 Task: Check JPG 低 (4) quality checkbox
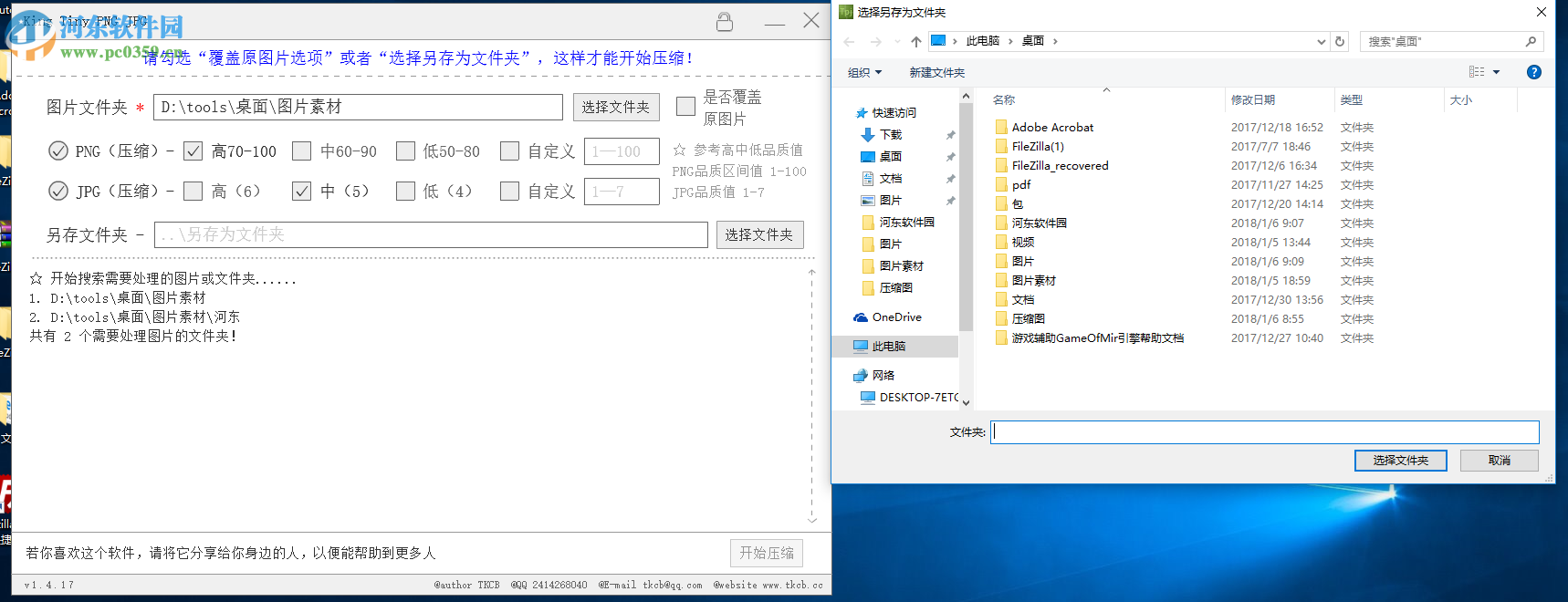[405, 191]
